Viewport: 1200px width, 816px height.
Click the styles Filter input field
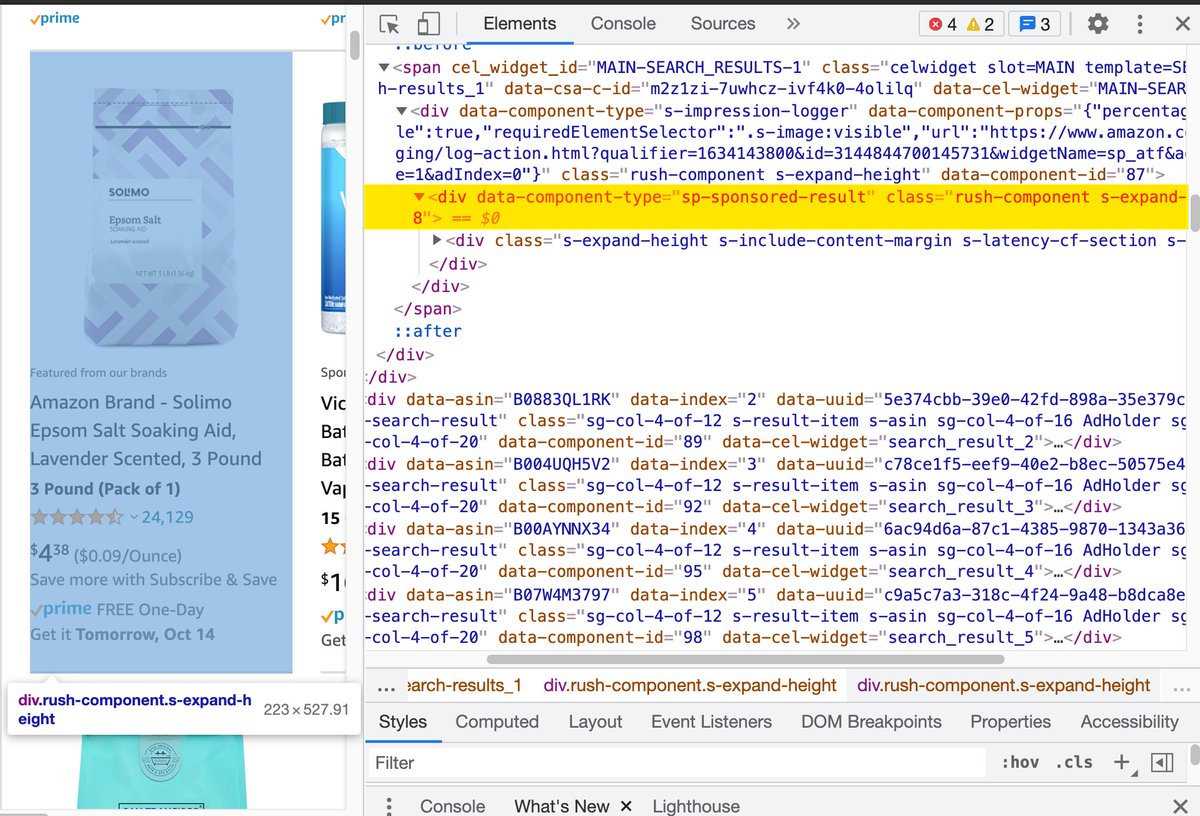[x=676, y=763]
